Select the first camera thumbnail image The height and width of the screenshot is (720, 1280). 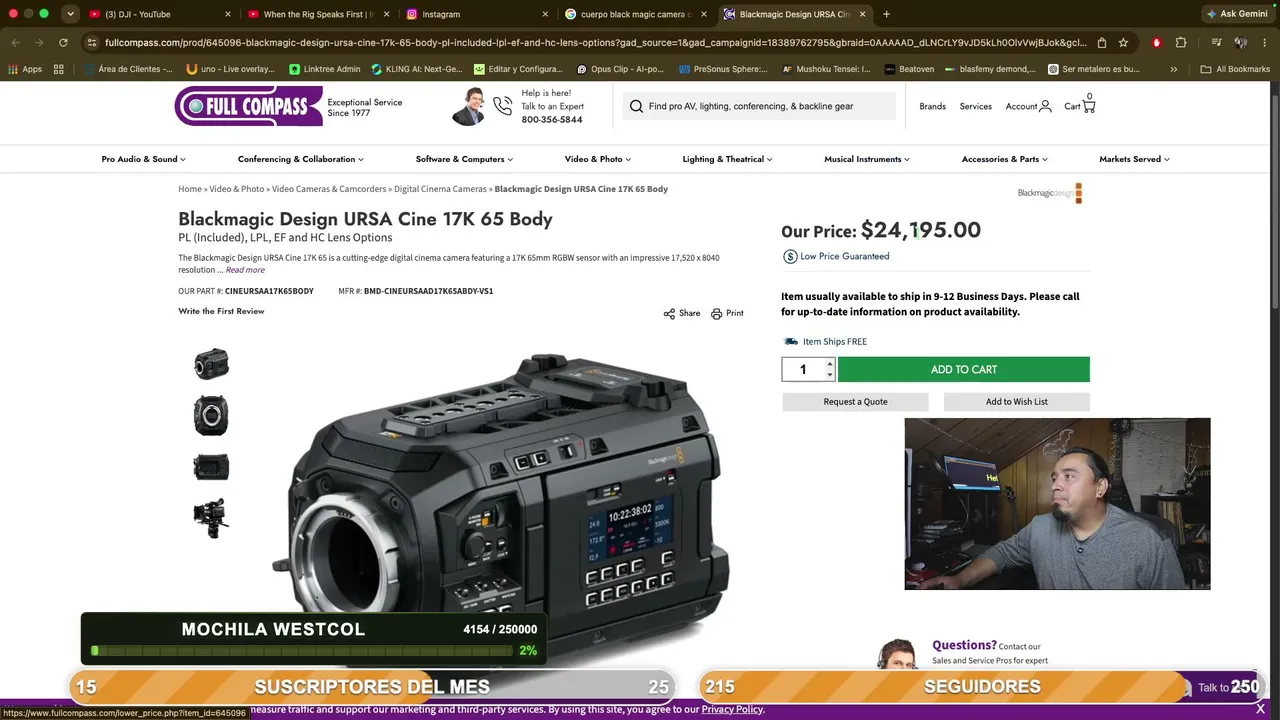[x=211, y=364]
